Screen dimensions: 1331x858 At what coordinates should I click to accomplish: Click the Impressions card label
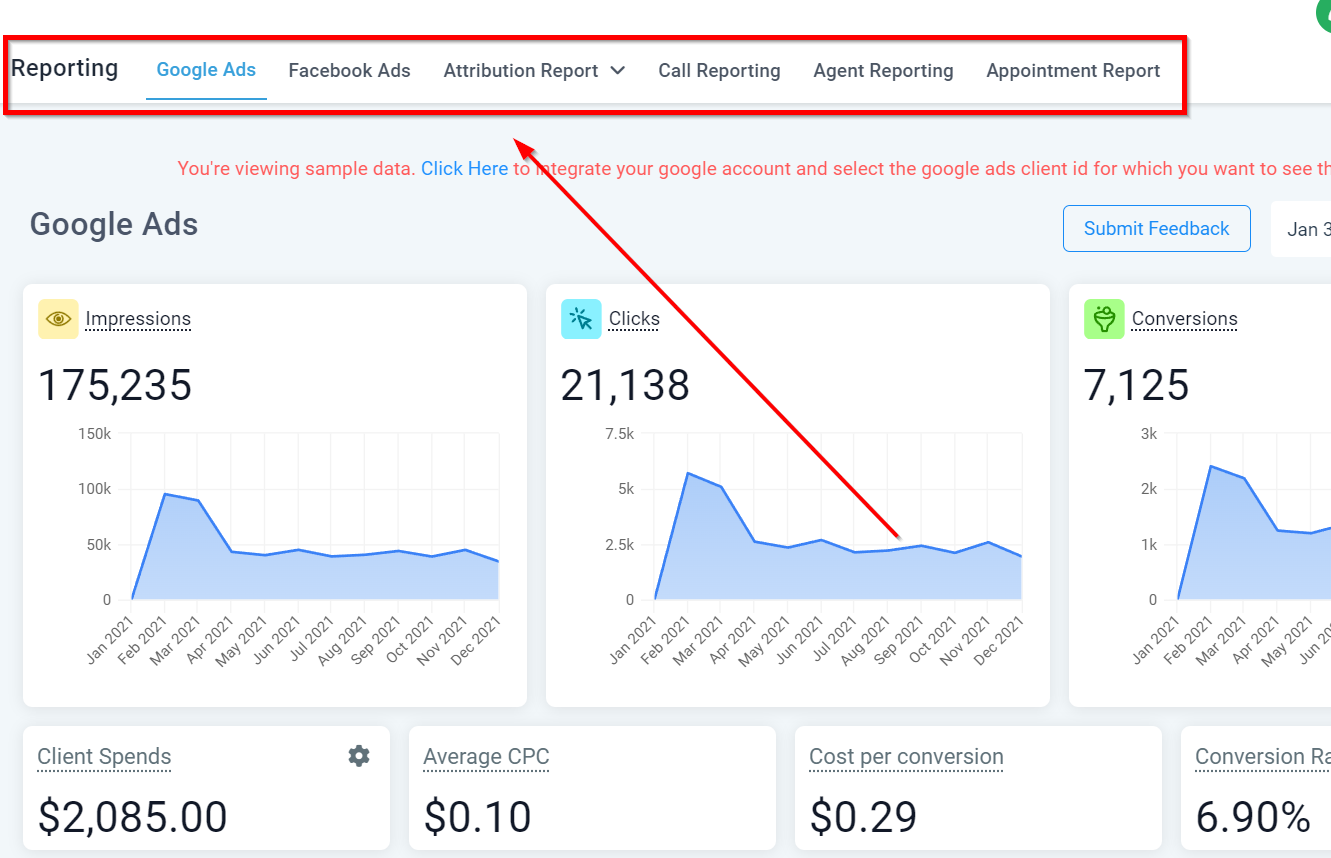click(x=138, y=319)
